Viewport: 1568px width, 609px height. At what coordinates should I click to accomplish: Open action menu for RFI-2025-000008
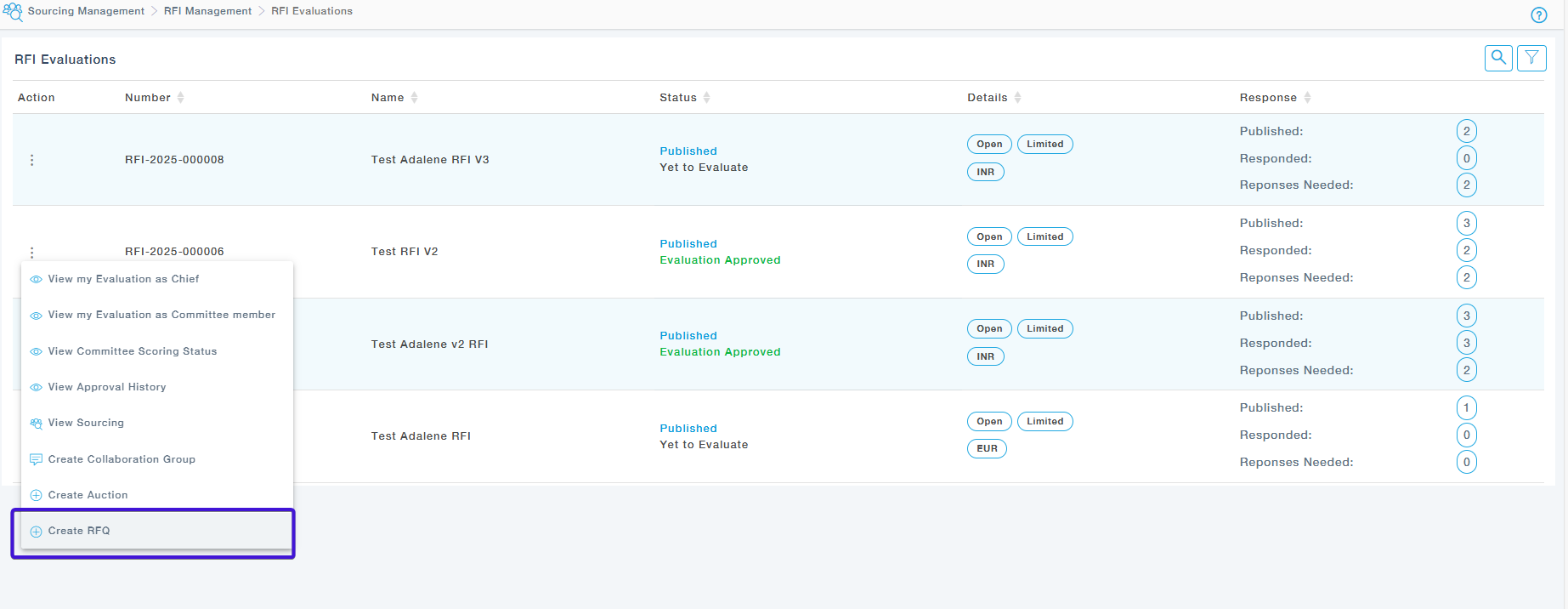(x=32, y=160)
